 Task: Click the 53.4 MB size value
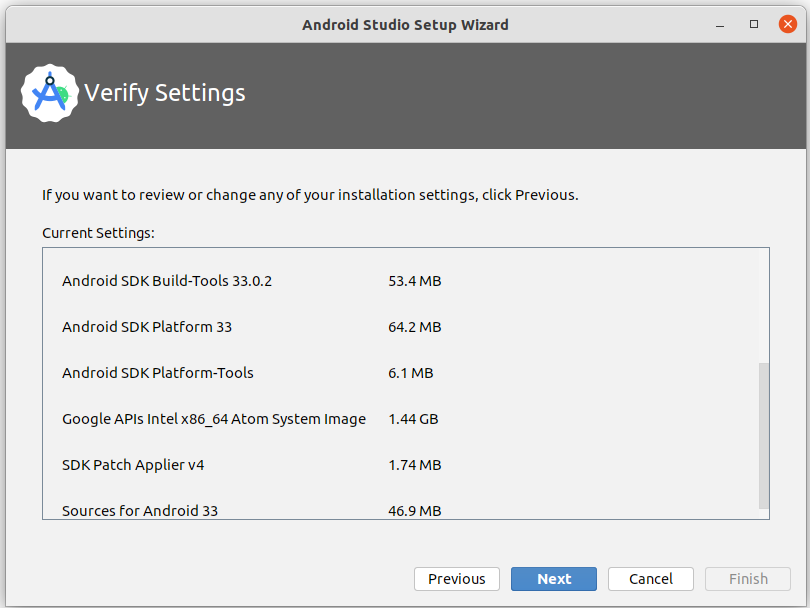[414, 281]
